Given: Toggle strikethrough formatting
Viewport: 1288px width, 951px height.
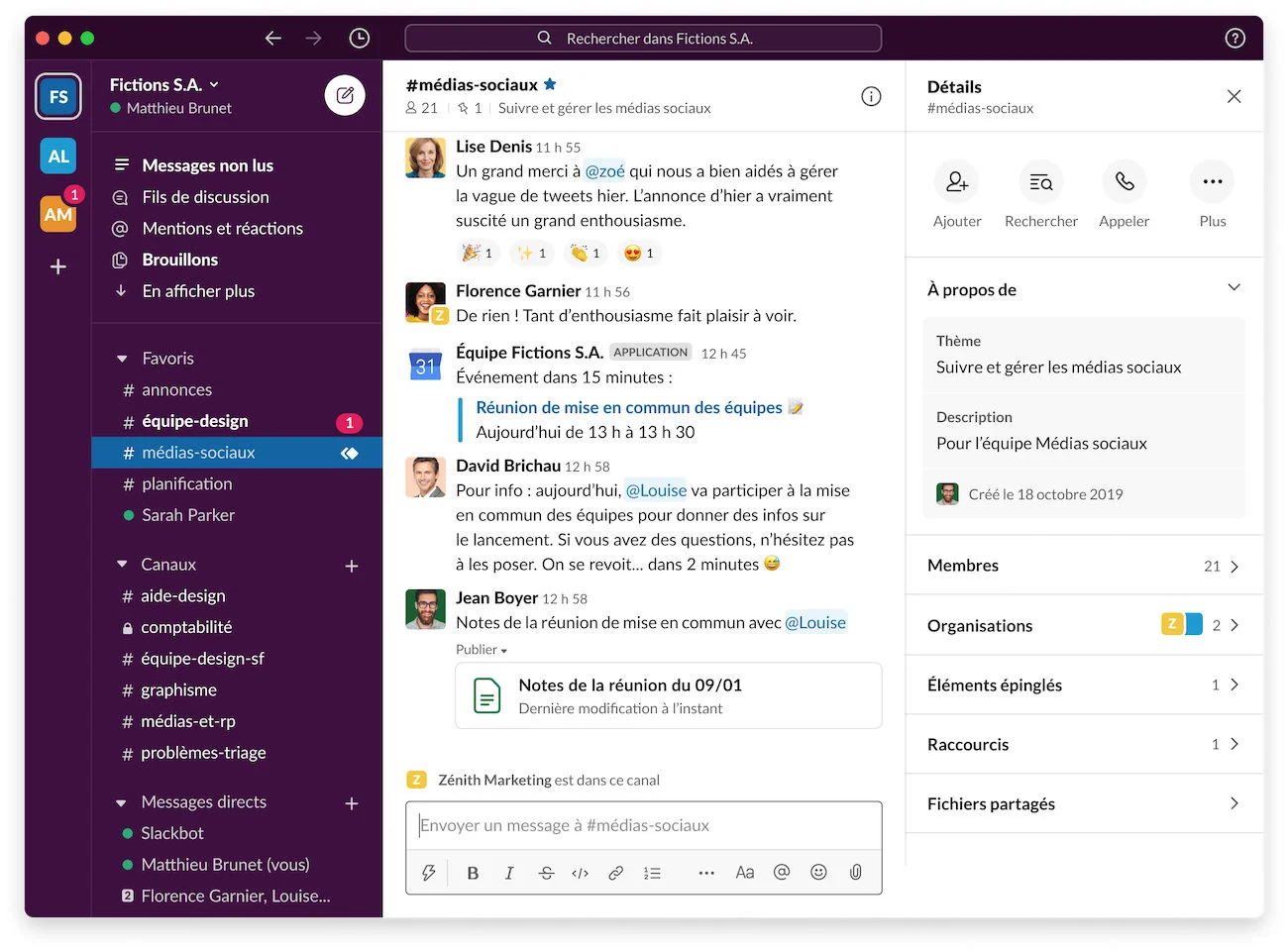Looking at the screenshot, I should coord(546,873).
